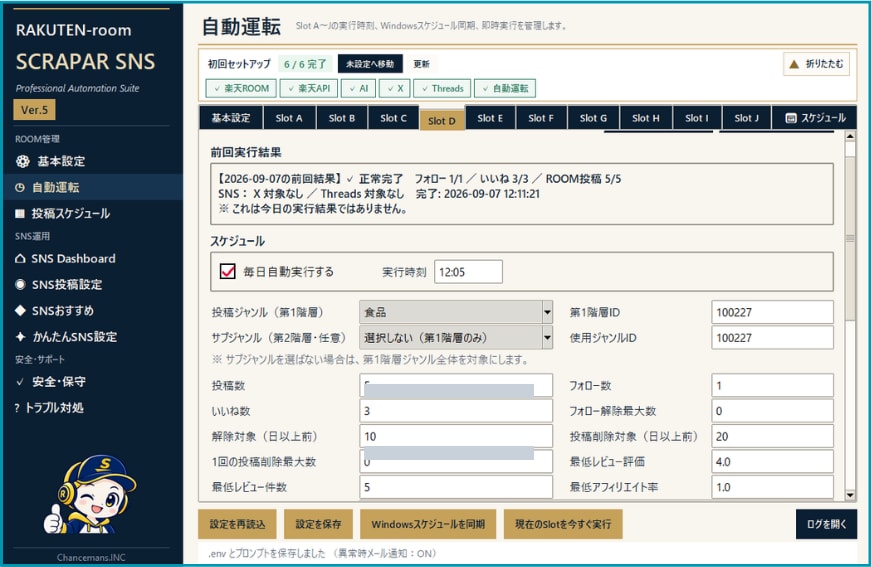Click the clock icon beside 自動運転
872x567 pixels.
tap(19, 187)
